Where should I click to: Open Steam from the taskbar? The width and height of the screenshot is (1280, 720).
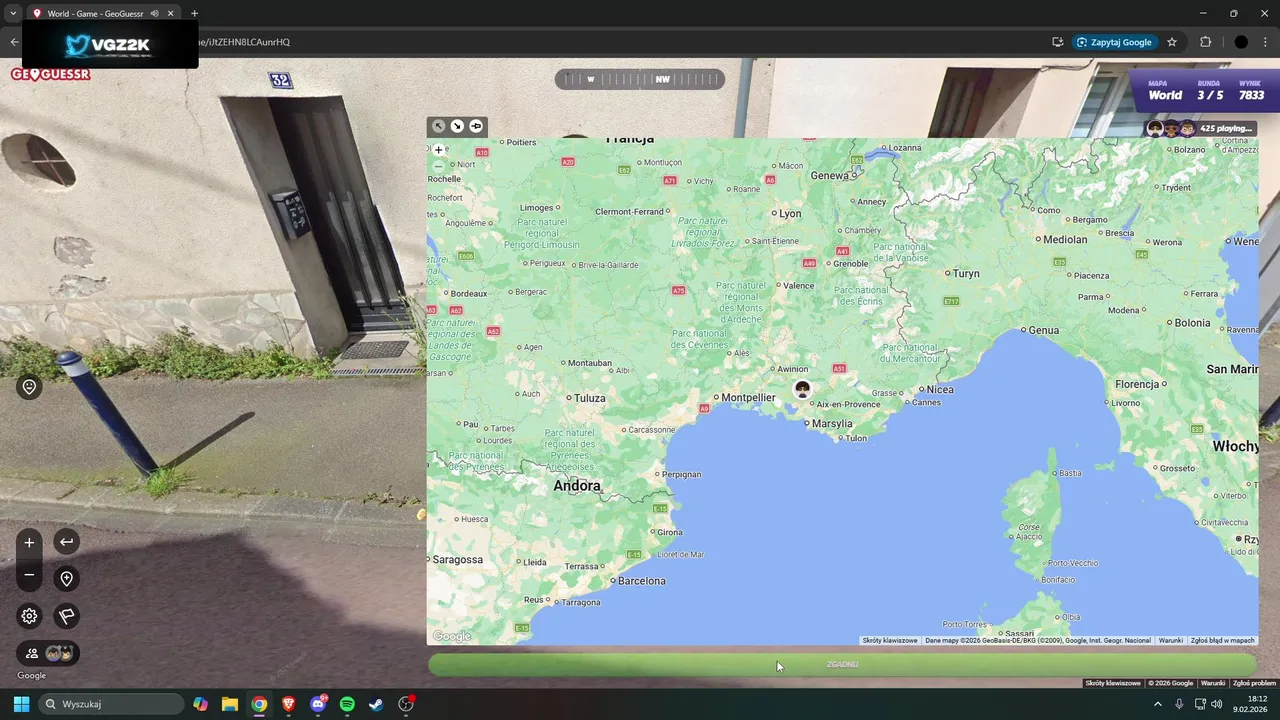coord(376,704)
